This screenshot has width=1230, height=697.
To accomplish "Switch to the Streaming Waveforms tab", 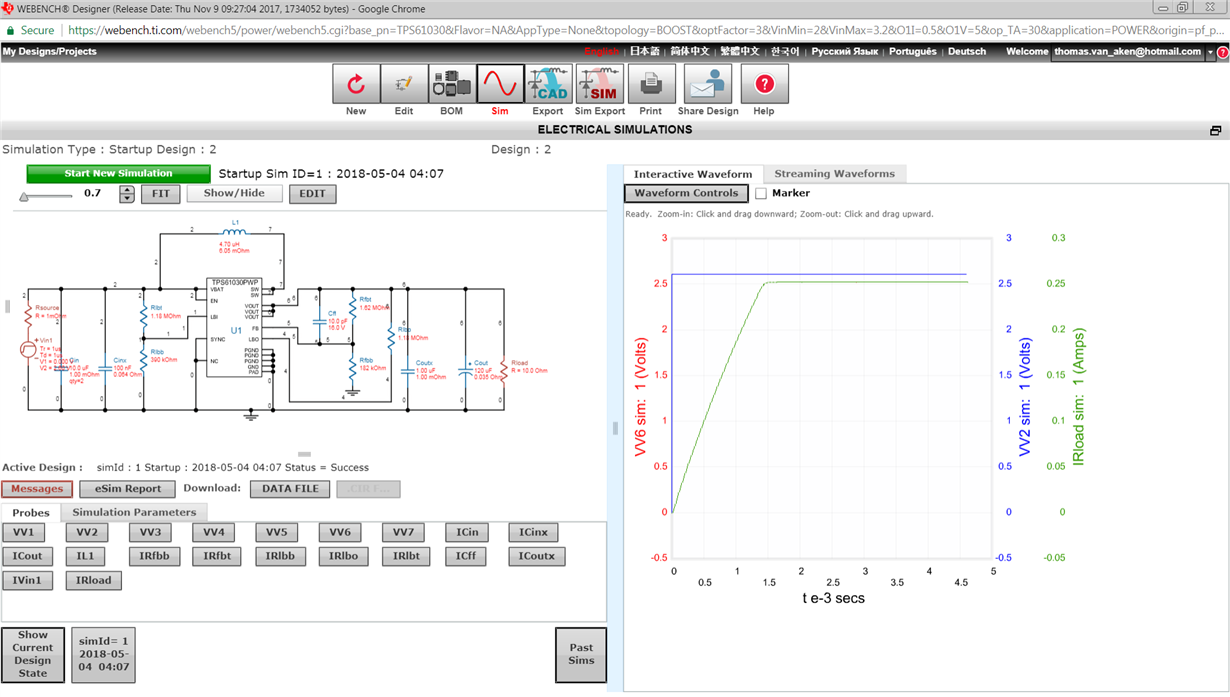I will point(835,174).
